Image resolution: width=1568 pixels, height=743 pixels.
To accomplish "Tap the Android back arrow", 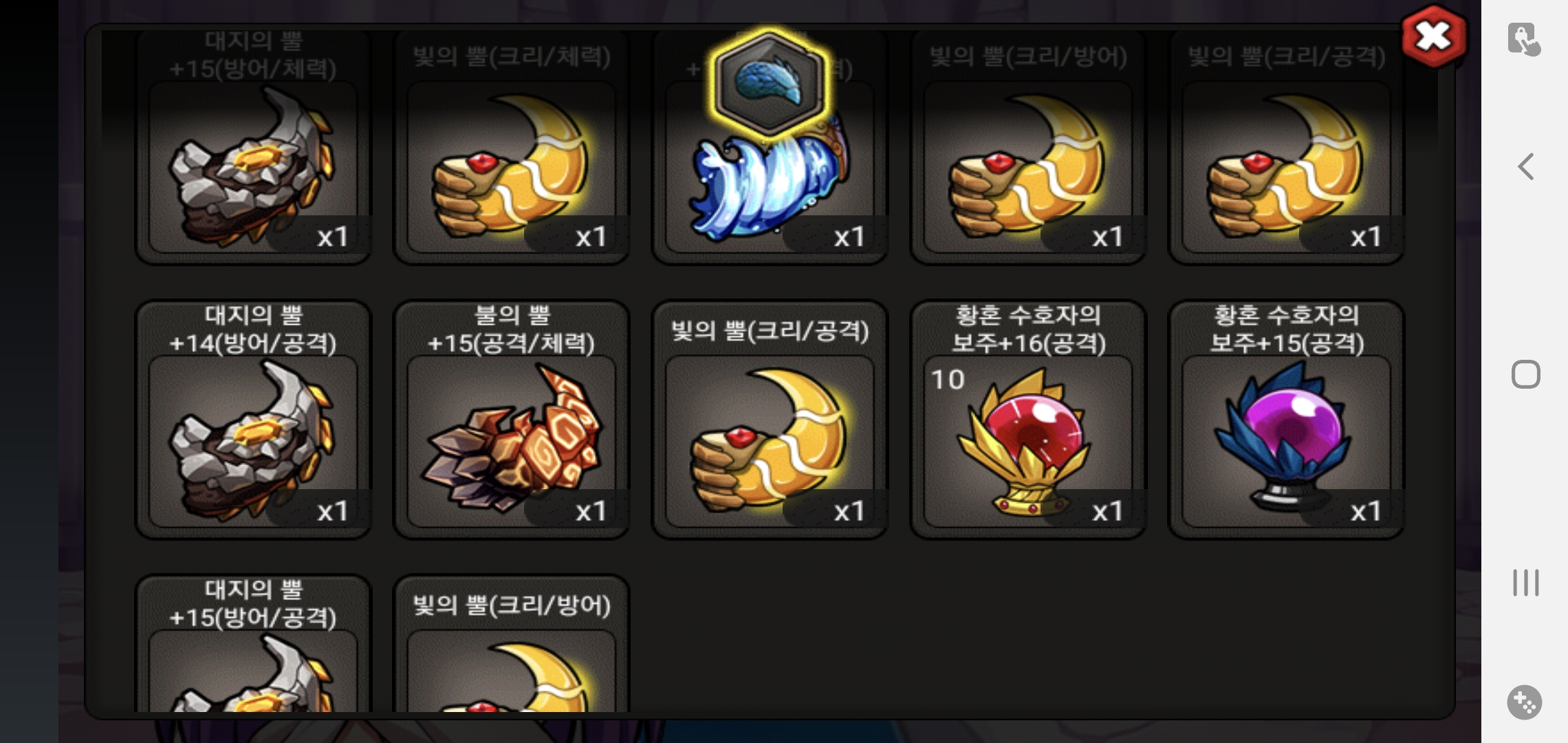I will coord(1525,166).
